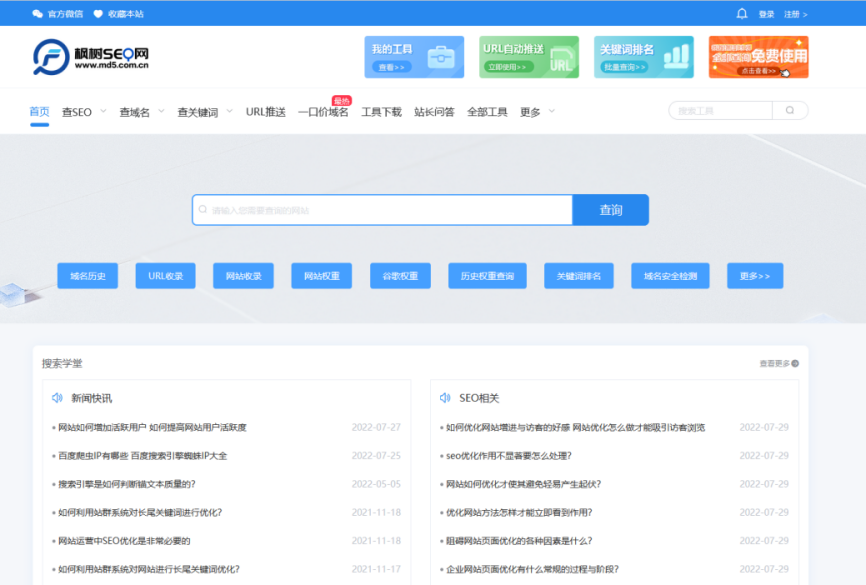Select the 域名历史 quick tool button
866x585 pixels.
pos(88,276)
